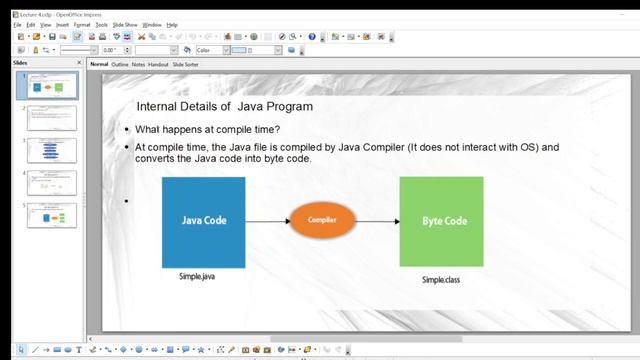Viewport: 640px width, 360px height.
Task: Switch to the Outline view tab
Action: (120, 64)
